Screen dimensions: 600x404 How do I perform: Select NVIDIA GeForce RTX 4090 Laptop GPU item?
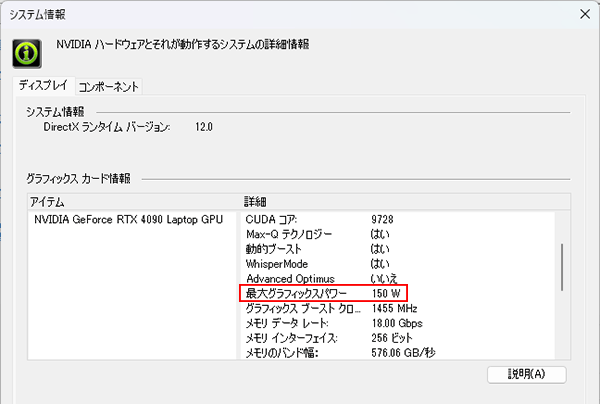[129, 220]
